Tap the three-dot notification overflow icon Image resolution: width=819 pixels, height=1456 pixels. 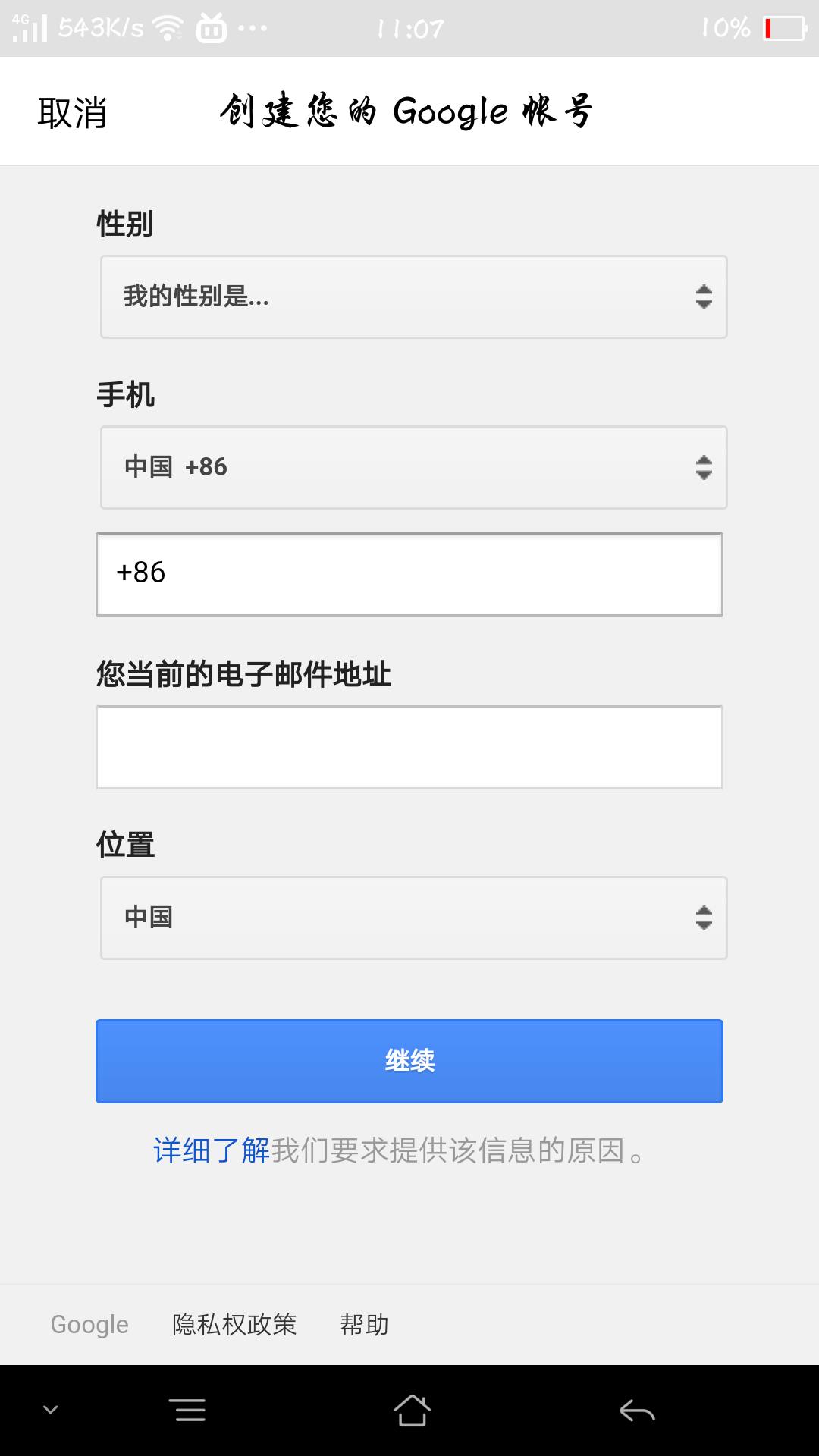pyautogui.click(x=253, y=29)
